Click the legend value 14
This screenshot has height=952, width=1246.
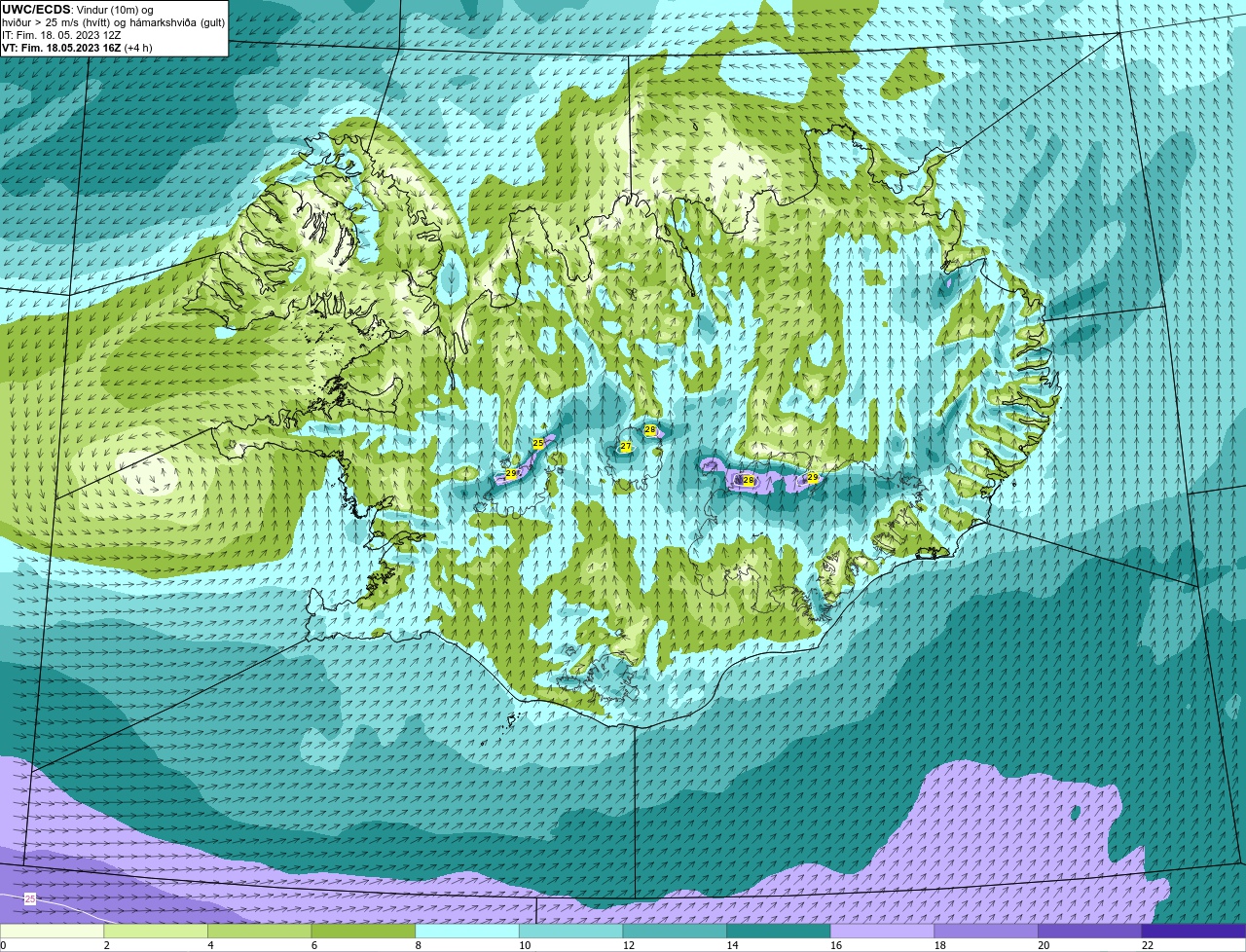(733, 945)
